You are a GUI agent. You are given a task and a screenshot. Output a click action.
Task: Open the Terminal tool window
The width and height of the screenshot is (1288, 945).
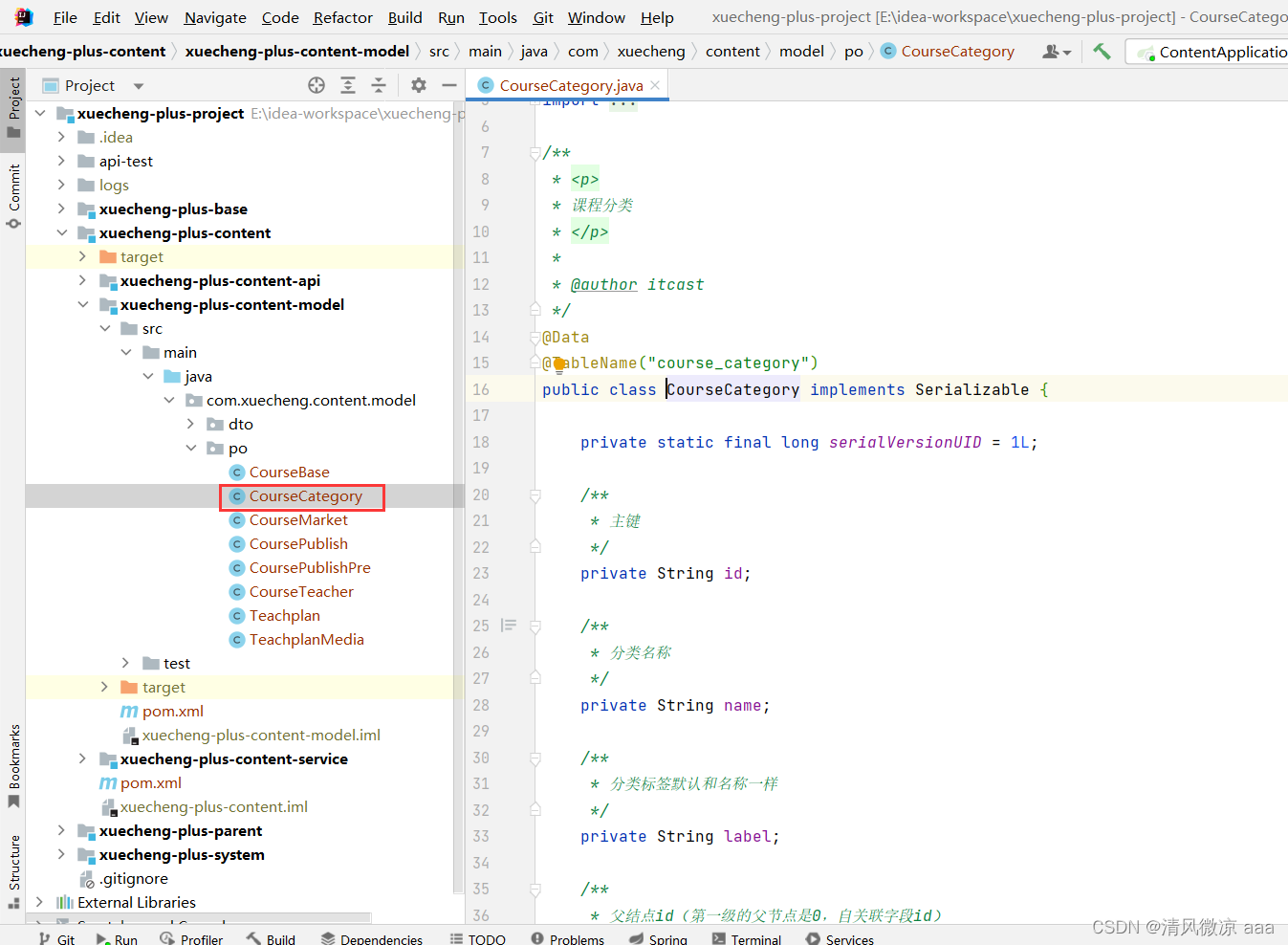point(747,939)
